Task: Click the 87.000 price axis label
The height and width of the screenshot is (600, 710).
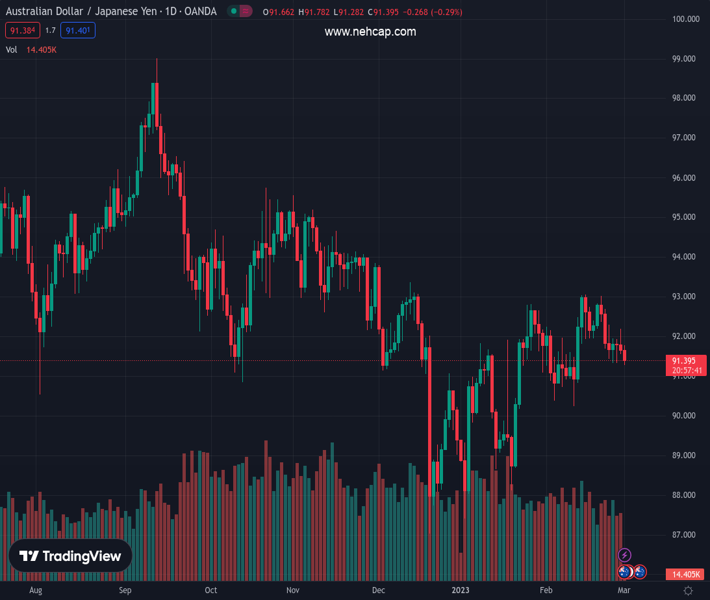Action: pyautogui.click(x=684, y=535)
